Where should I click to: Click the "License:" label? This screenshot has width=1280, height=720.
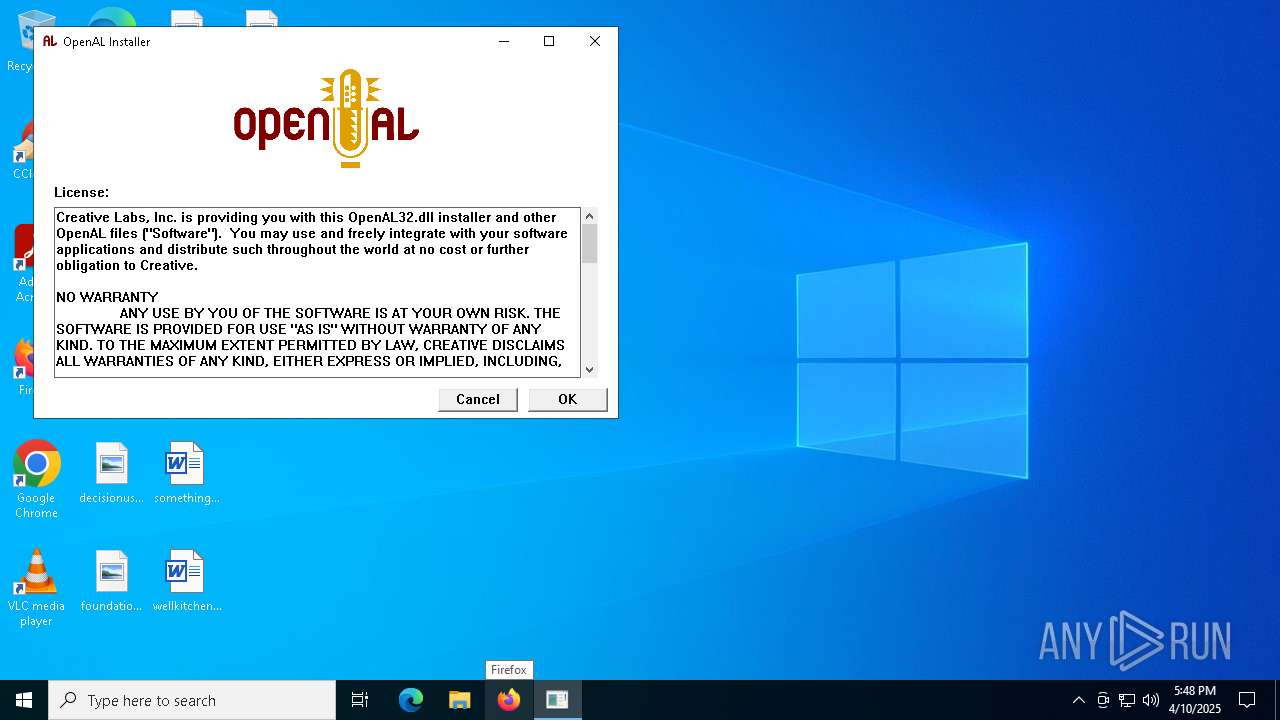point(81,192)
